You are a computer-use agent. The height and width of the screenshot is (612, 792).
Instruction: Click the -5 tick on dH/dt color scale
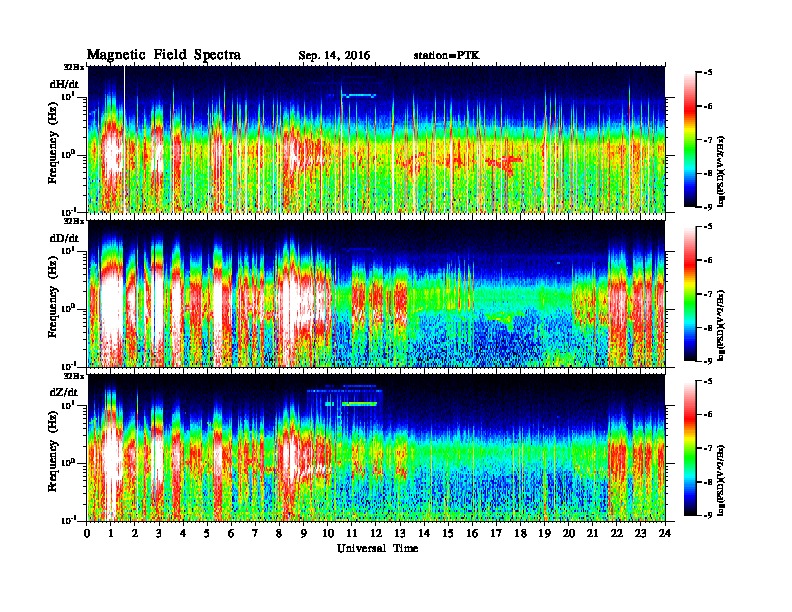point(709,73)
